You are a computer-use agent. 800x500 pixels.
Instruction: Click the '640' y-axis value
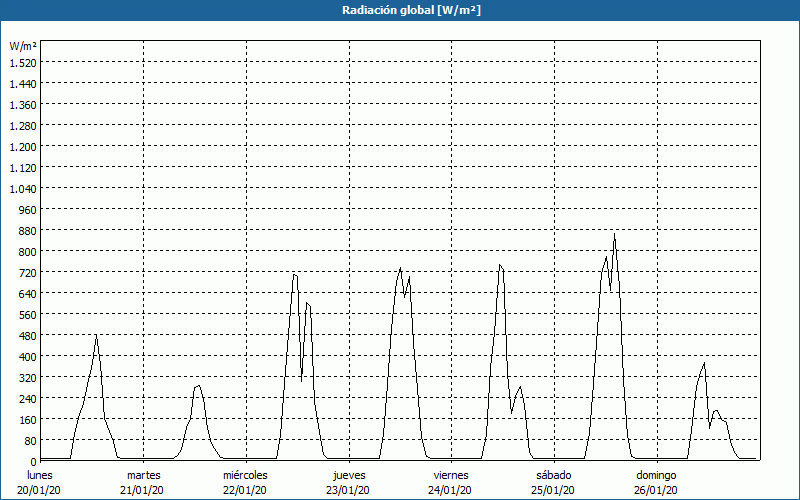coord(28,294)
